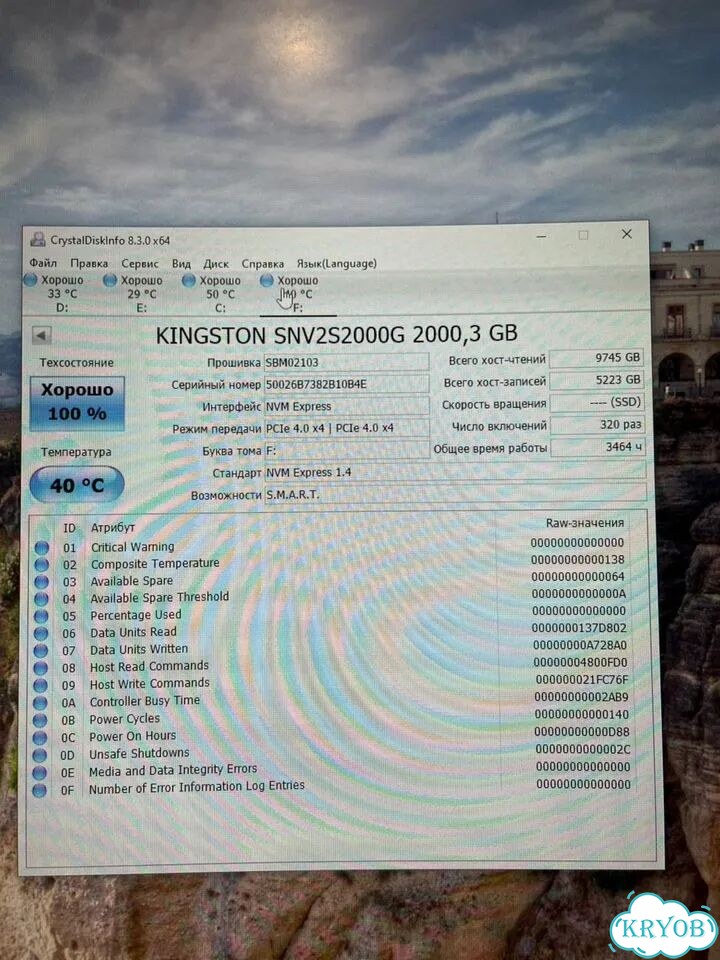Click the ID column header
Screen dimensions: 720x960
tap(69, 528)
